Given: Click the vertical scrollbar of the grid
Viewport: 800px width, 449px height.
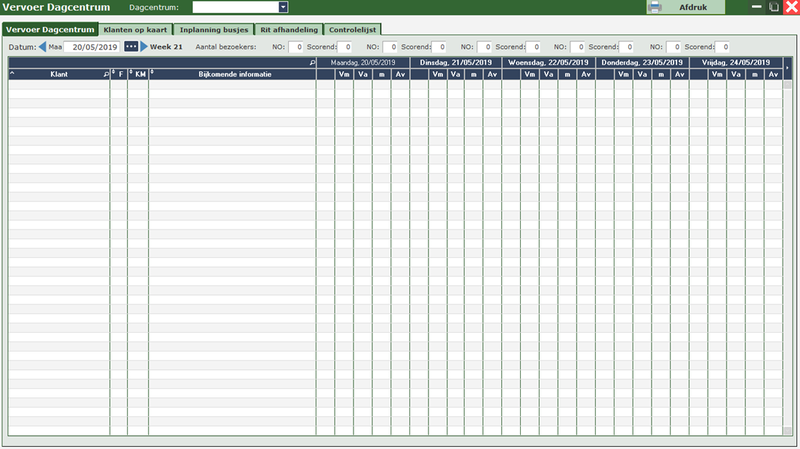Looking at the screenshot, I should (787, 250).
